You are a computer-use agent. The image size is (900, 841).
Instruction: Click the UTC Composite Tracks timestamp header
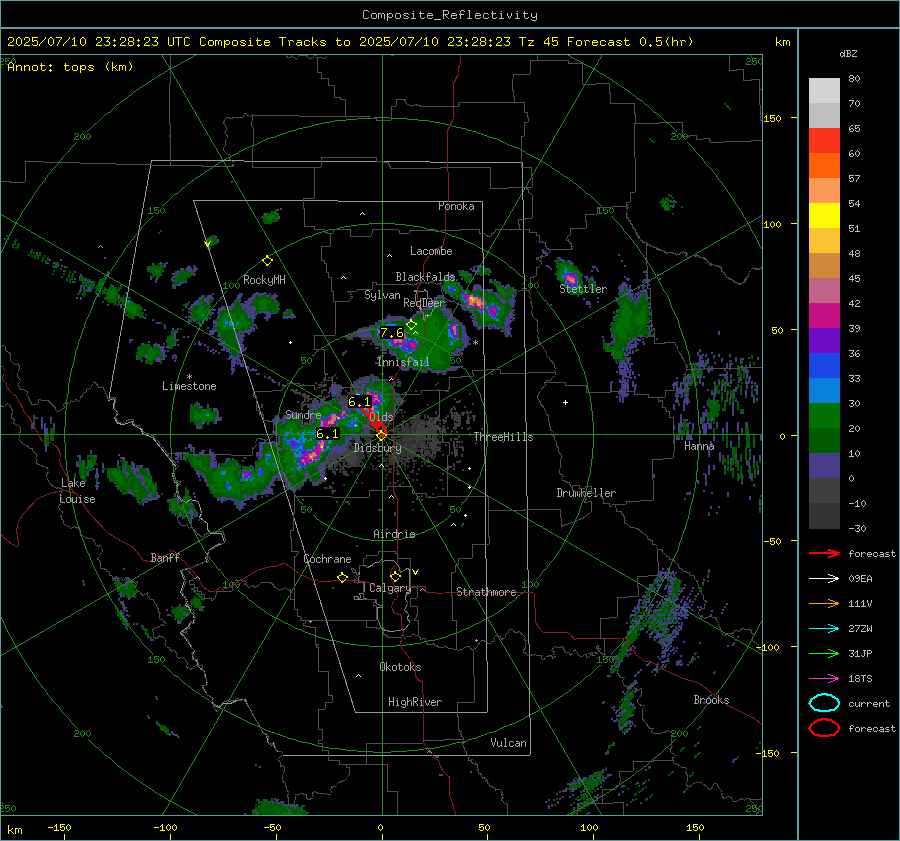click(x=350, y=42)
